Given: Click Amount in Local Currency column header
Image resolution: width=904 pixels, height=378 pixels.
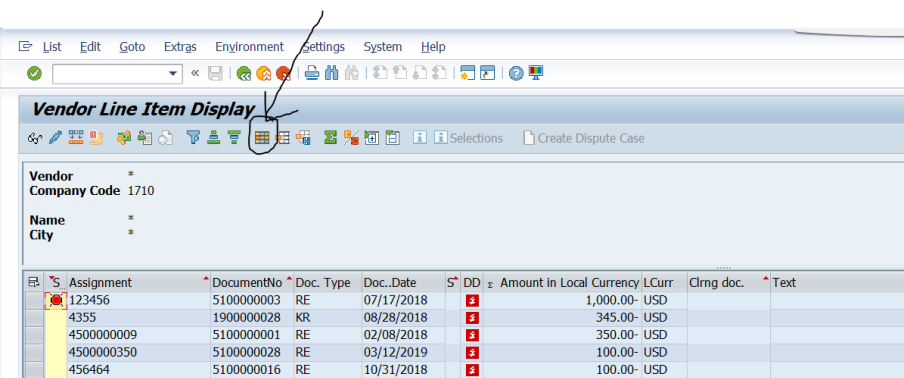Looking at the screenshot, I should 563,282.
